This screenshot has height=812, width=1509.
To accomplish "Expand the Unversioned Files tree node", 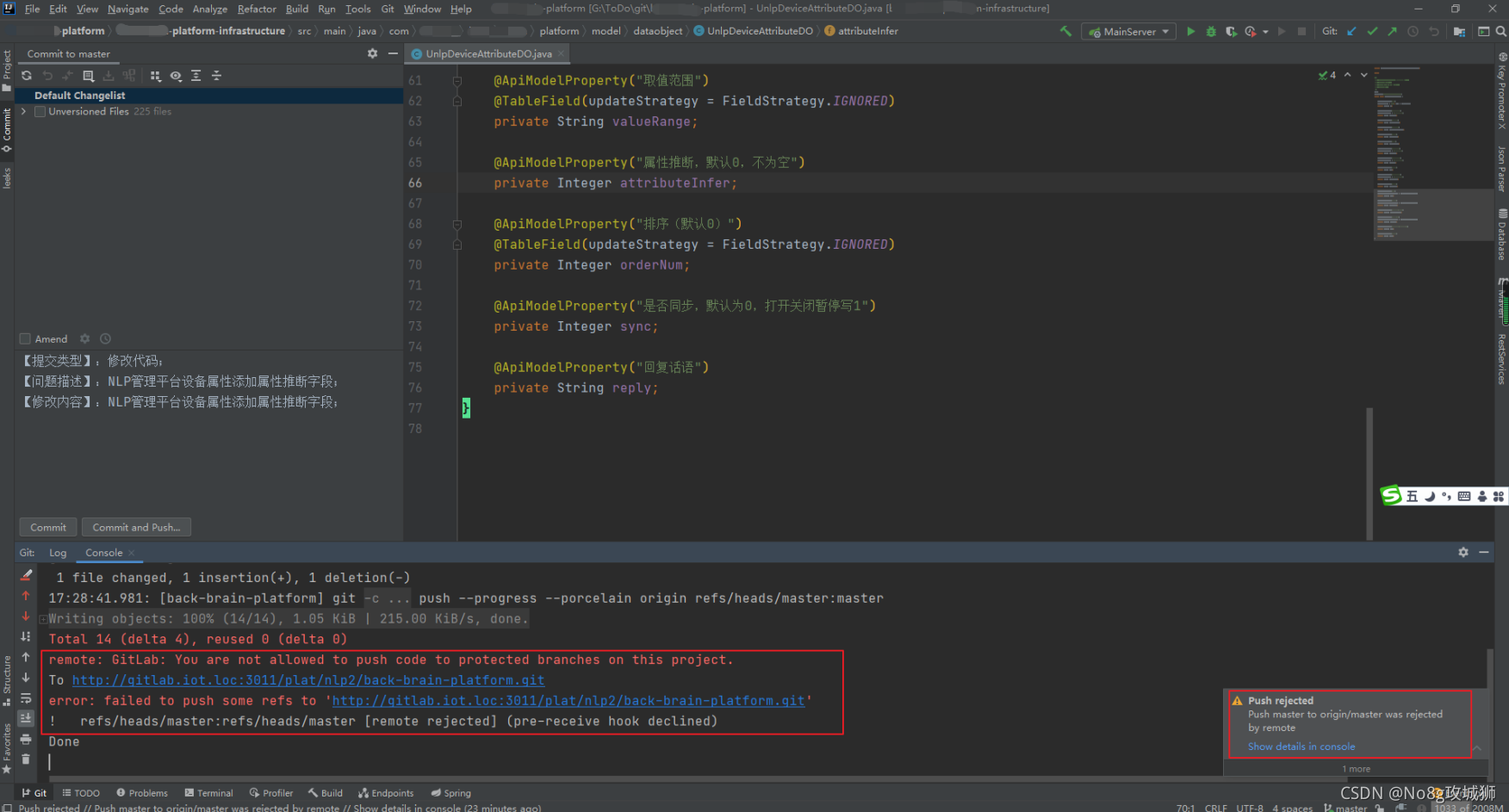I will point(24,112).
